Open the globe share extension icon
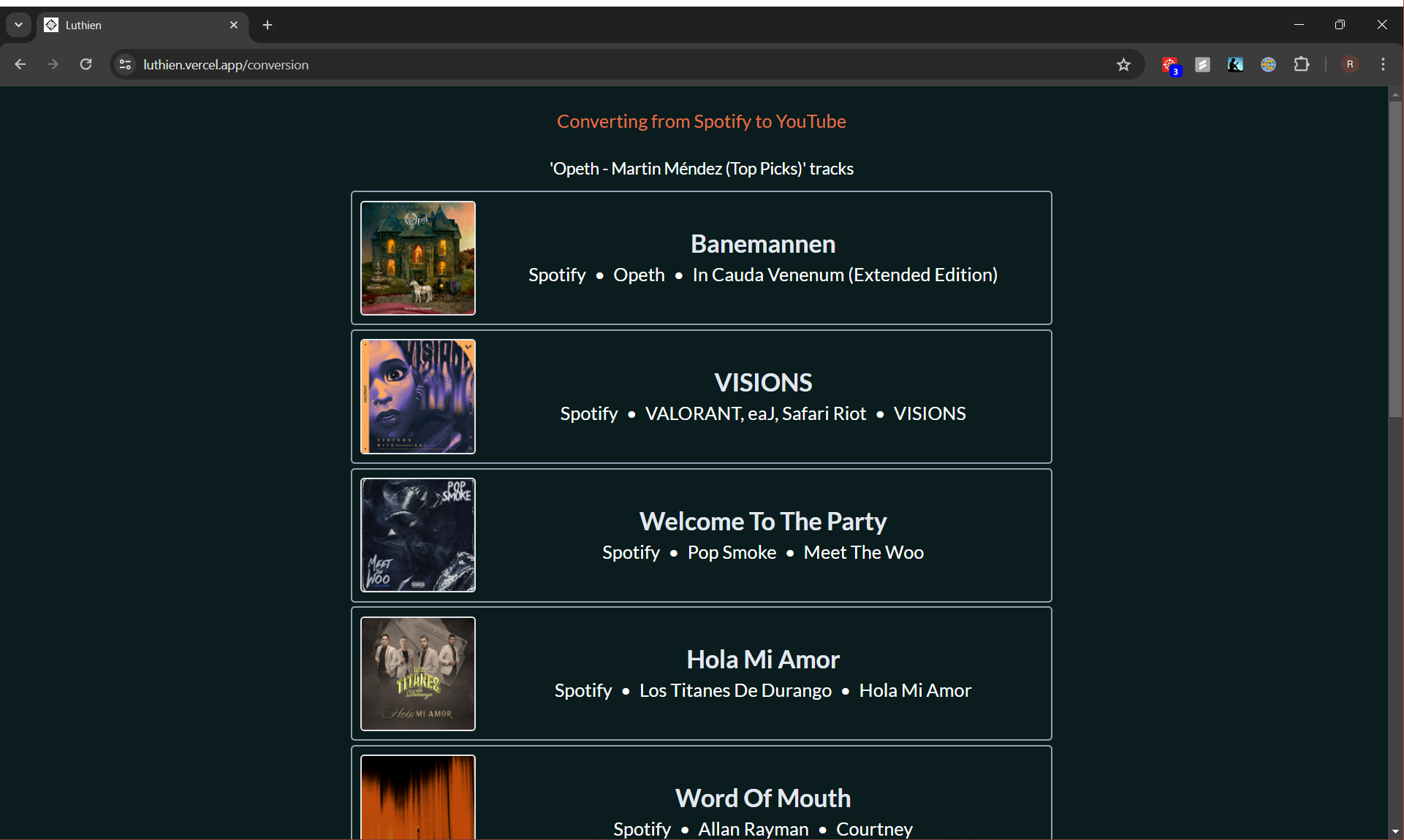Screen dimensions: 1404x840 [x=1268, y=65]
